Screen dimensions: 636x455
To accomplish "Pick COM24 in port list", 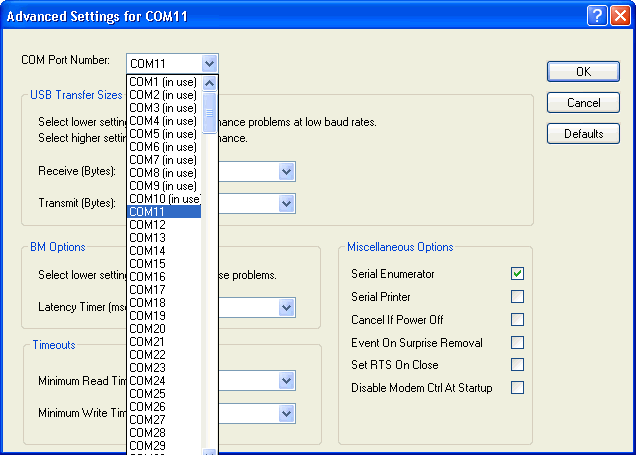I will (x=164, y=380).
